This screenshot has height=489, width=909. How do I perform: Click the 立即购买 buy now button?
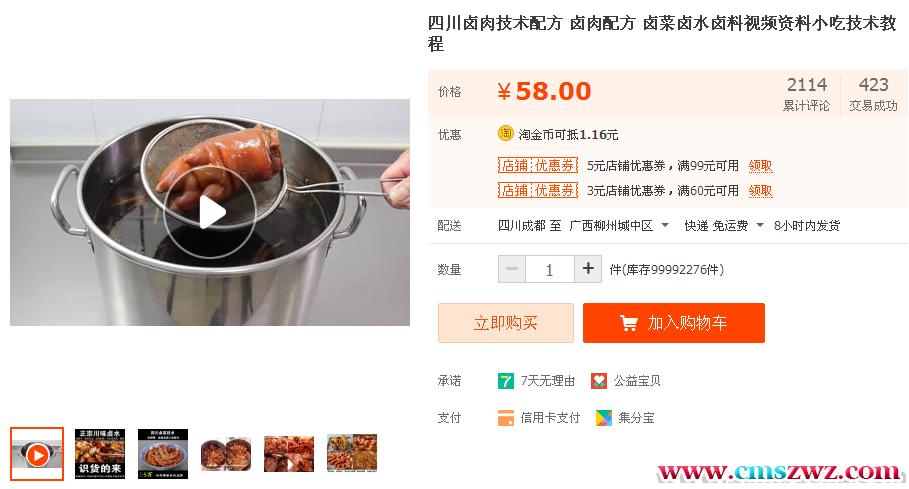(506, 323)
